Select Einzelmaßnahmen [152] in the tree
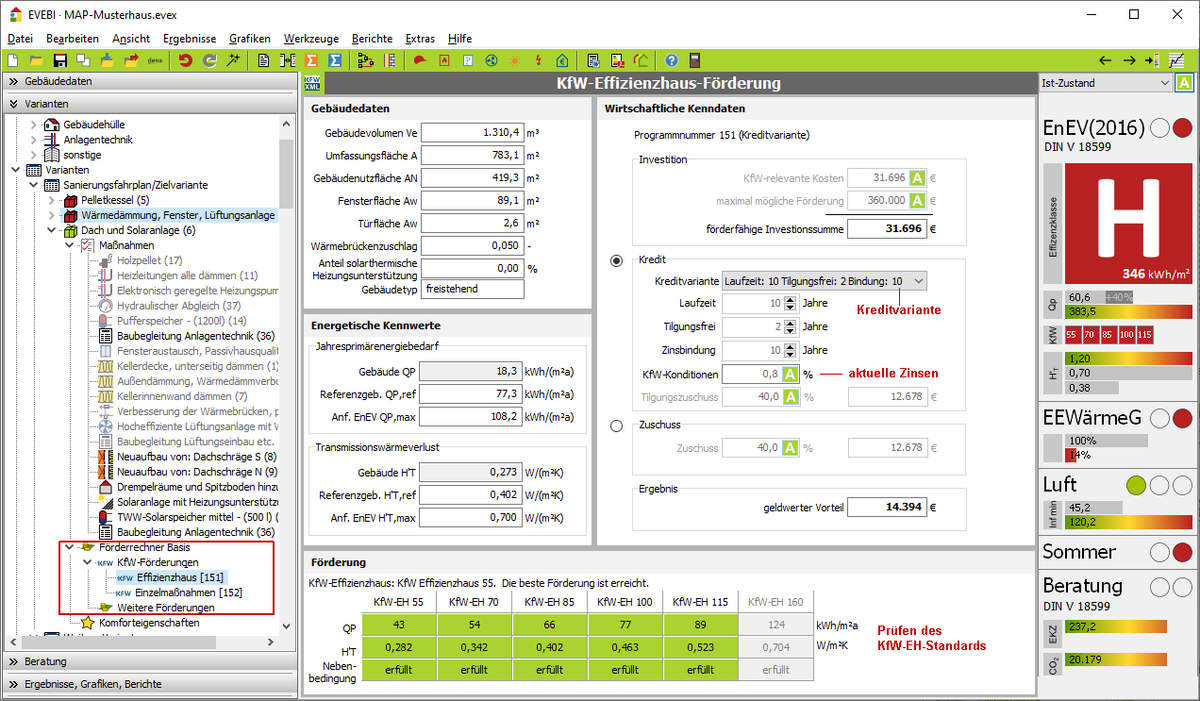This screenshot has width=1200, height=701. click(191, 592)
